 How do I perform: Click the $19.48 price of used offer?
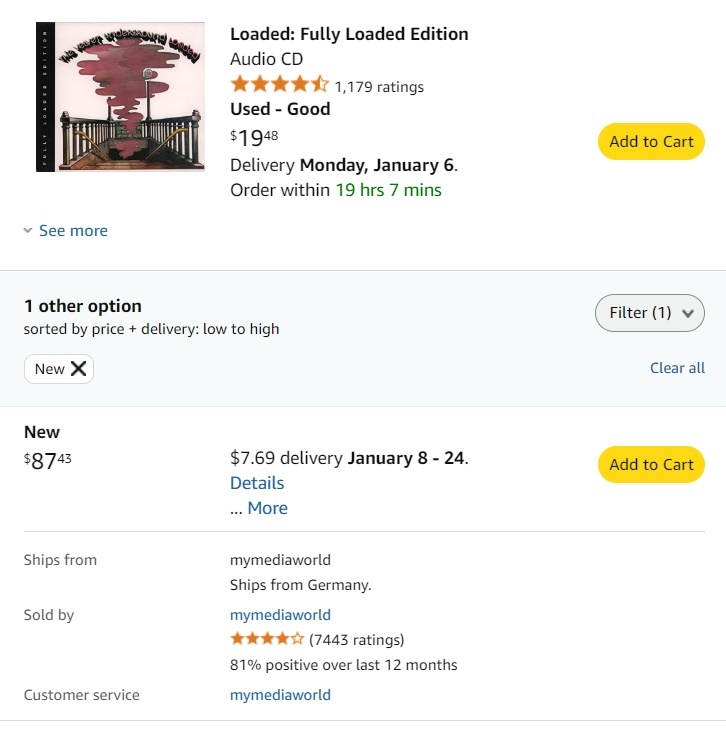click(x=254, y=138)
